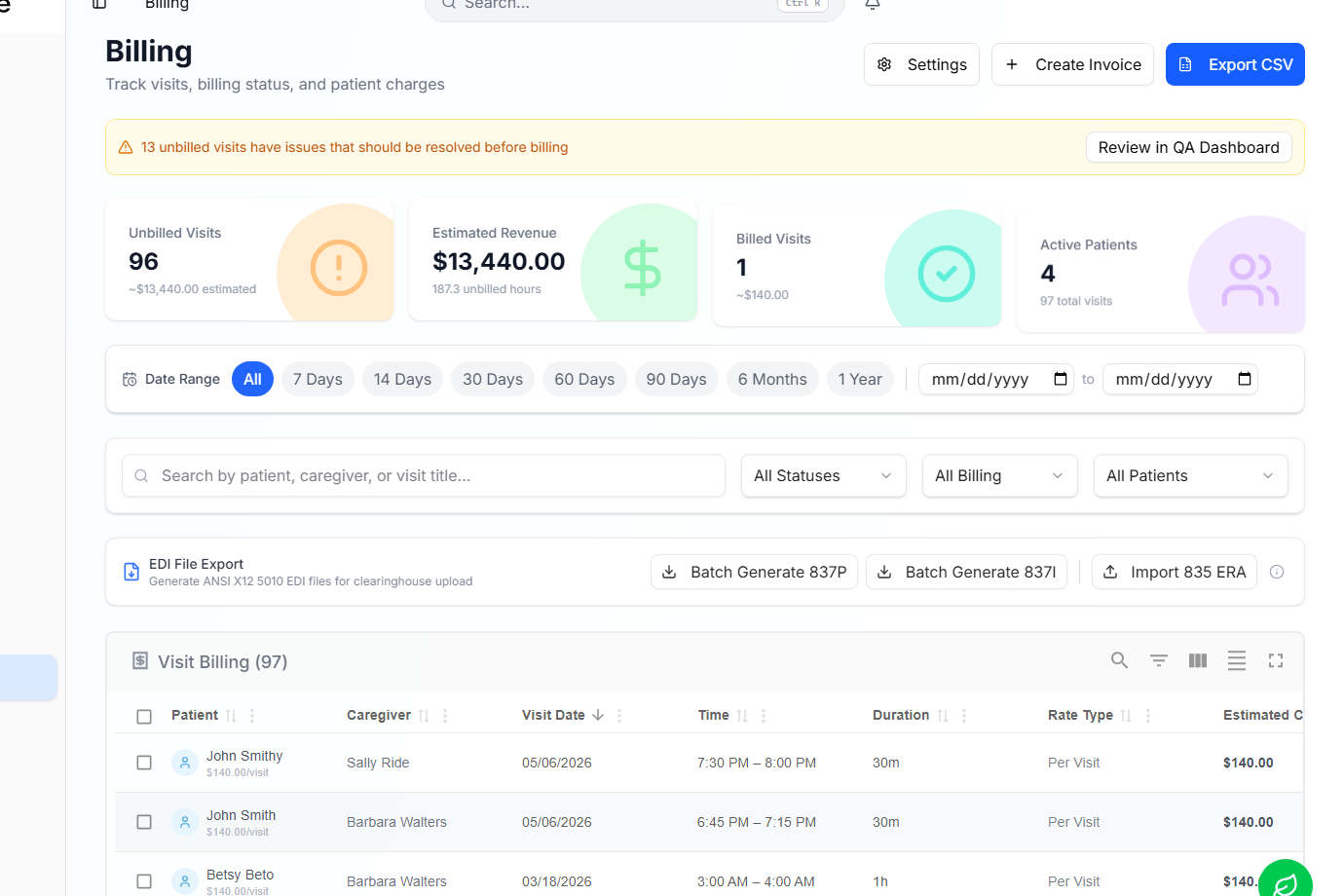1344x896 pixels.
Task: Click Review in QA Dashboard
Action: (1188, 147)
